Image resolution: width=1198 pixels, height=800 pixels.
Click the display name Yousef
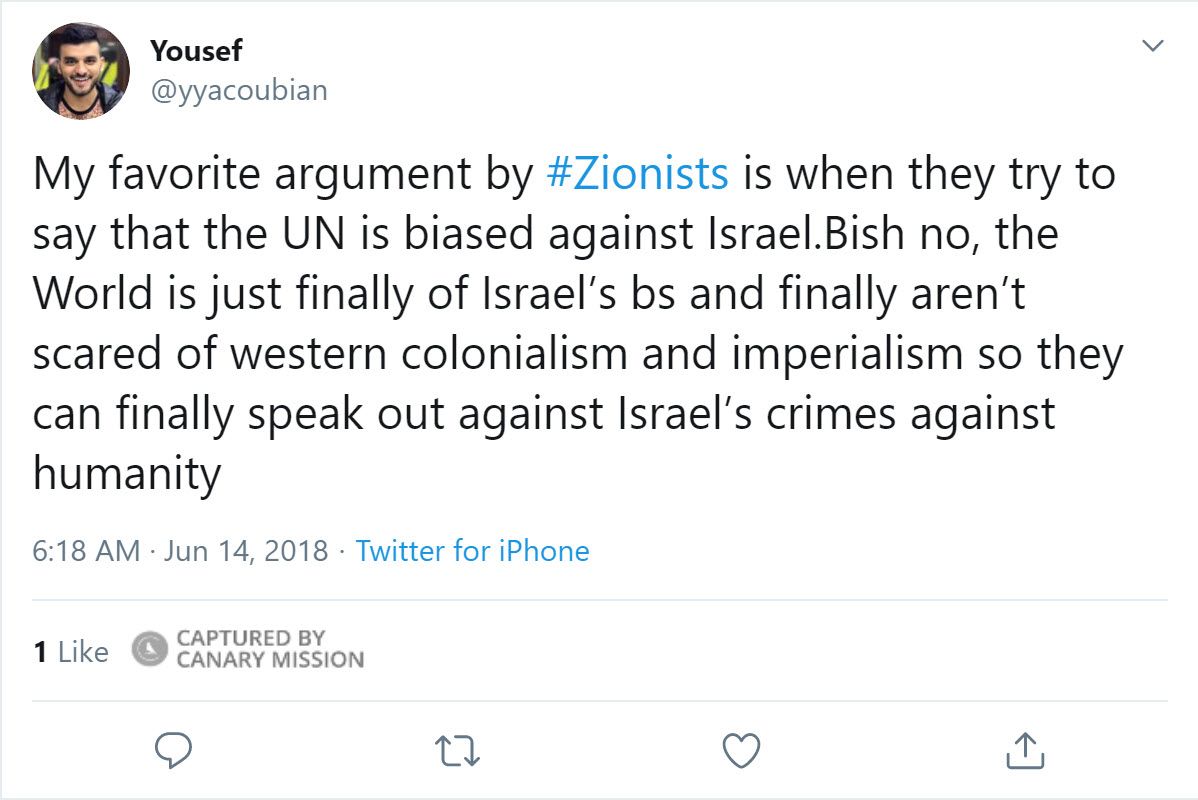pos(196,49)
